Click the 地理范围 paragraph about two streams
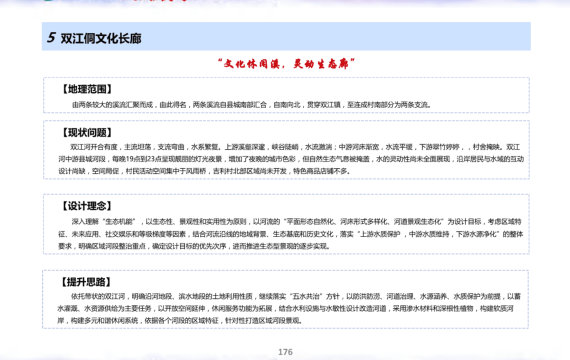Viewport: 570px width, 360px height. tap(252, 105)
